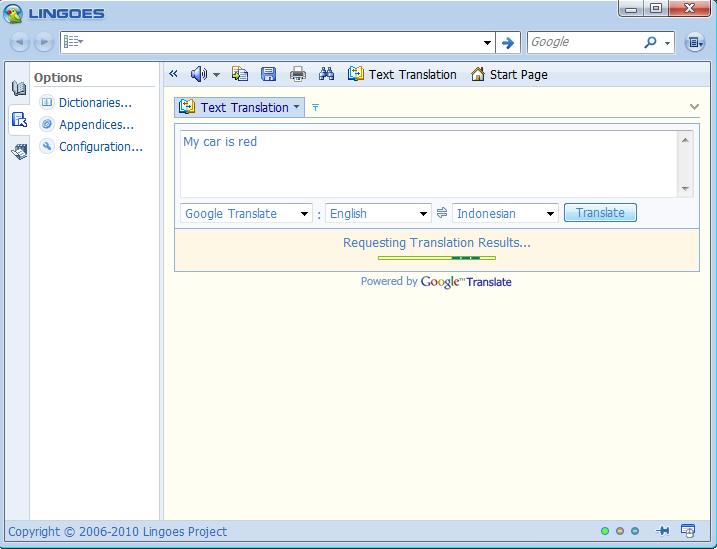This screenshot has width=717, height=549.
Task: Open the Appendix sidebar tab icon
Action: (19, 151)
